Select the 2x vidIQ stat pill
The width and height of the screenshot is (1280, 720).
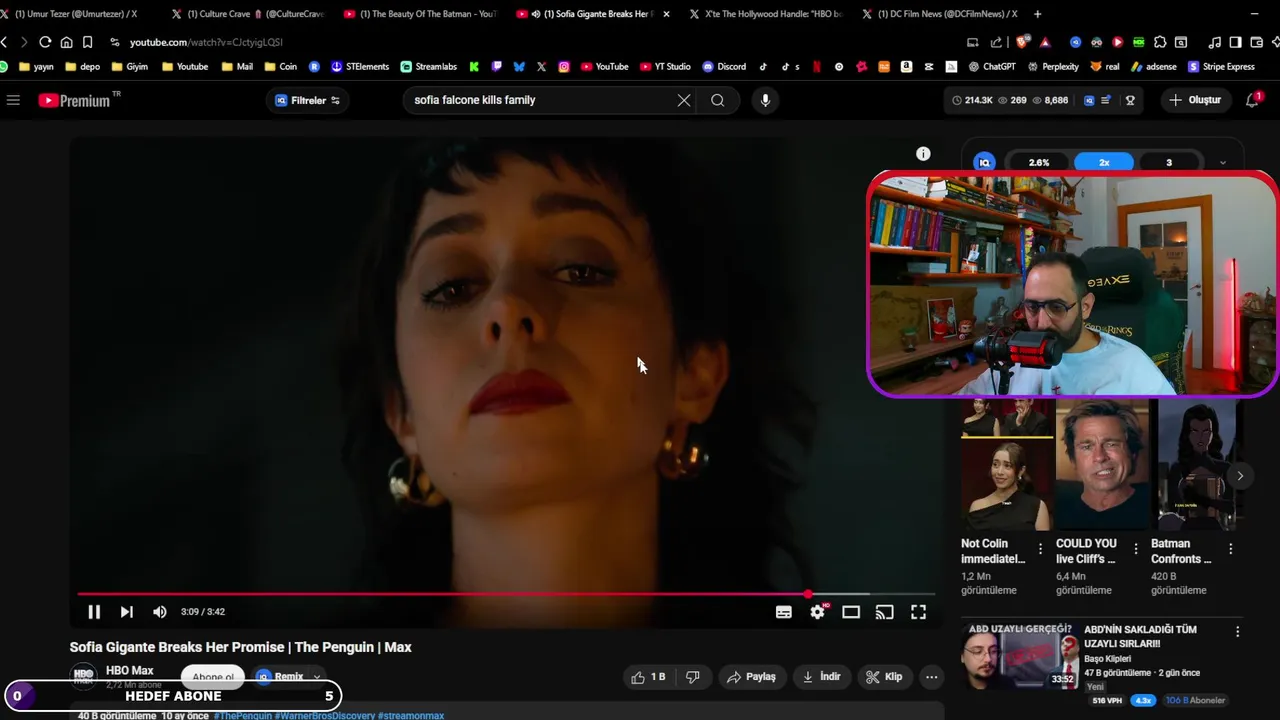pos(1104,162)
